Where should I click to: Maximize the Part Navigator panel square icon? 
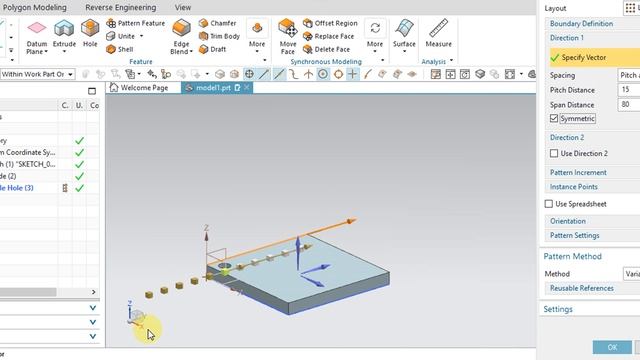pos(92,91)
